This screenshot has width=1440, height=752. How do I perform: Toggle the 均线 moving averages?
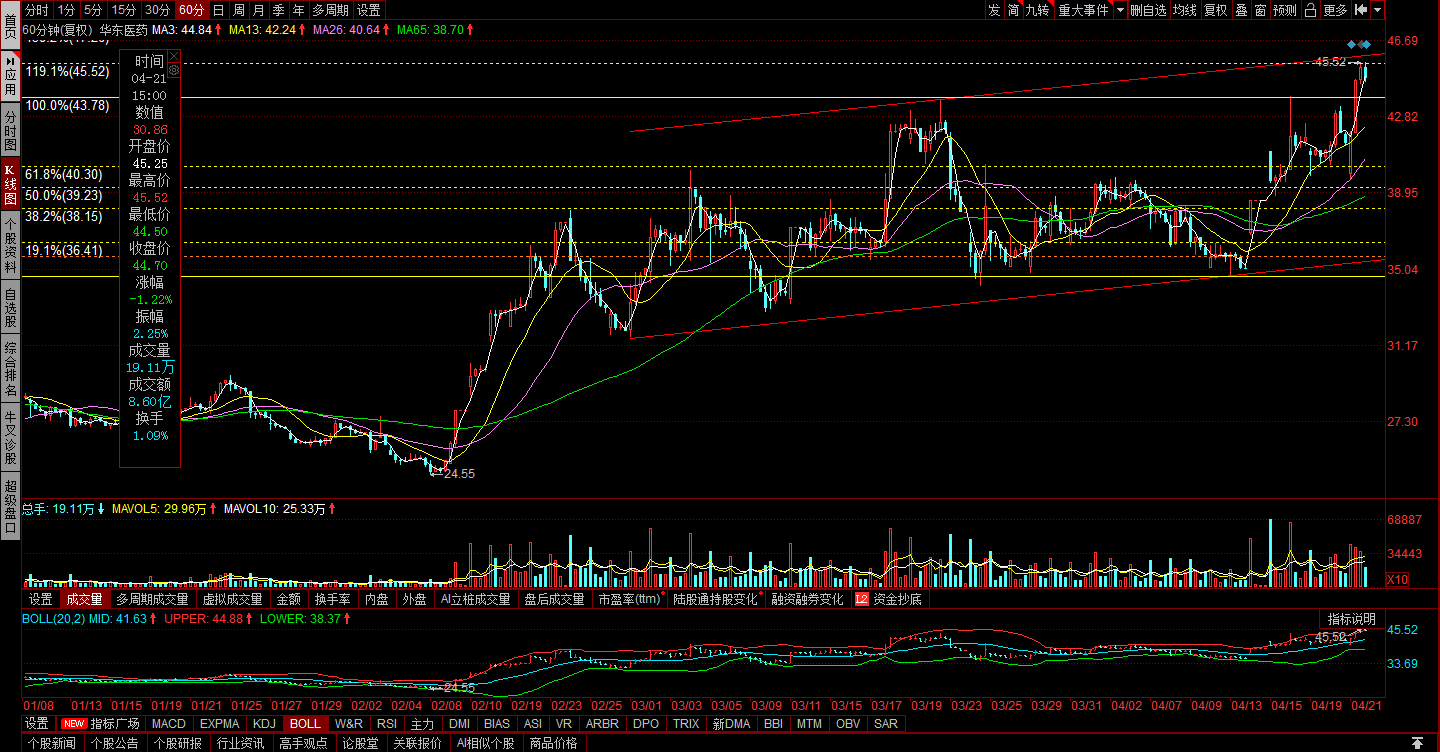tap(1185, 10)
